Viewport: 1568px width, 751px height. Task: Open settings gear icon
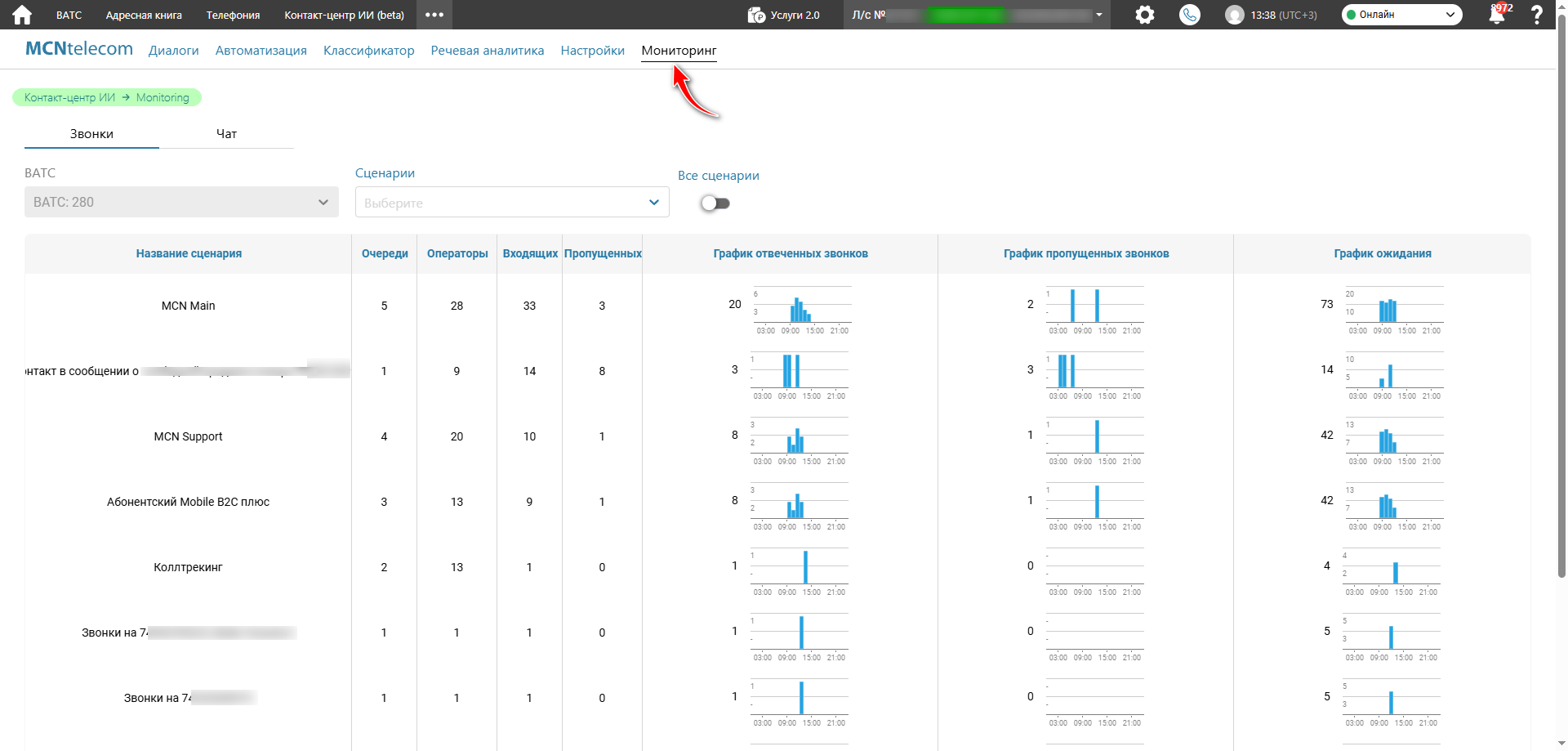click(x=1145, y=15)
